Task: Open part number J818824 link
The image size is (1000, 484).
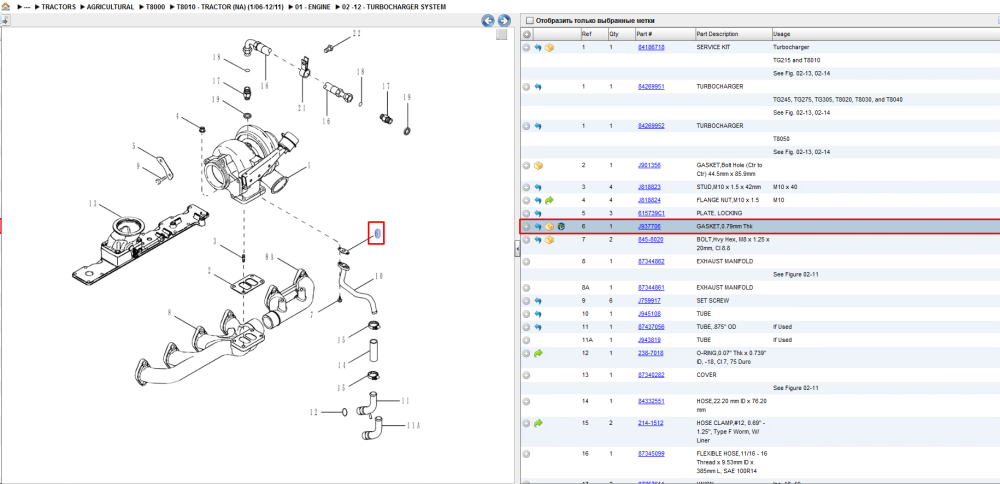Action: click(649, 200)
